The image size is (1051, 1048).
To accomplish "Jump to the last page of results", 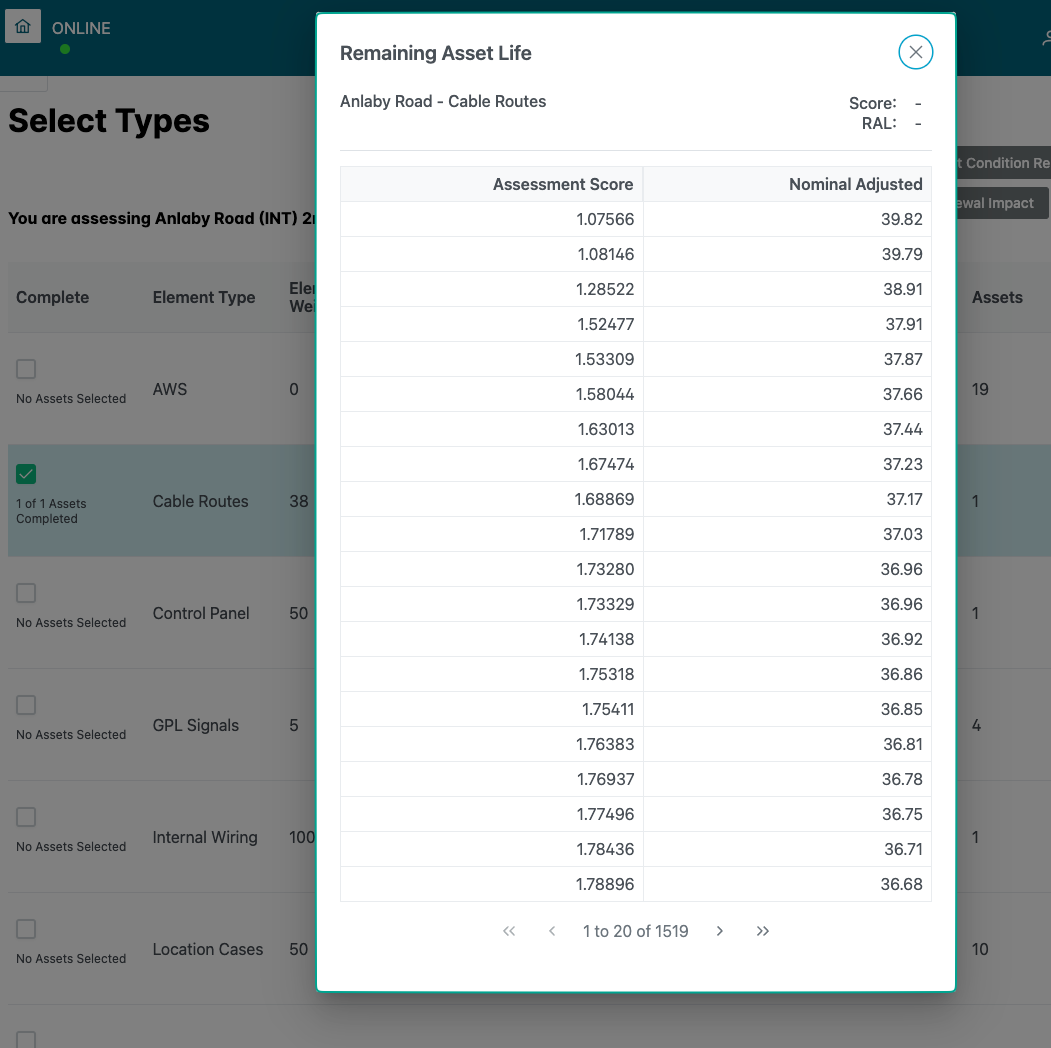I will (x=763, y=931).
